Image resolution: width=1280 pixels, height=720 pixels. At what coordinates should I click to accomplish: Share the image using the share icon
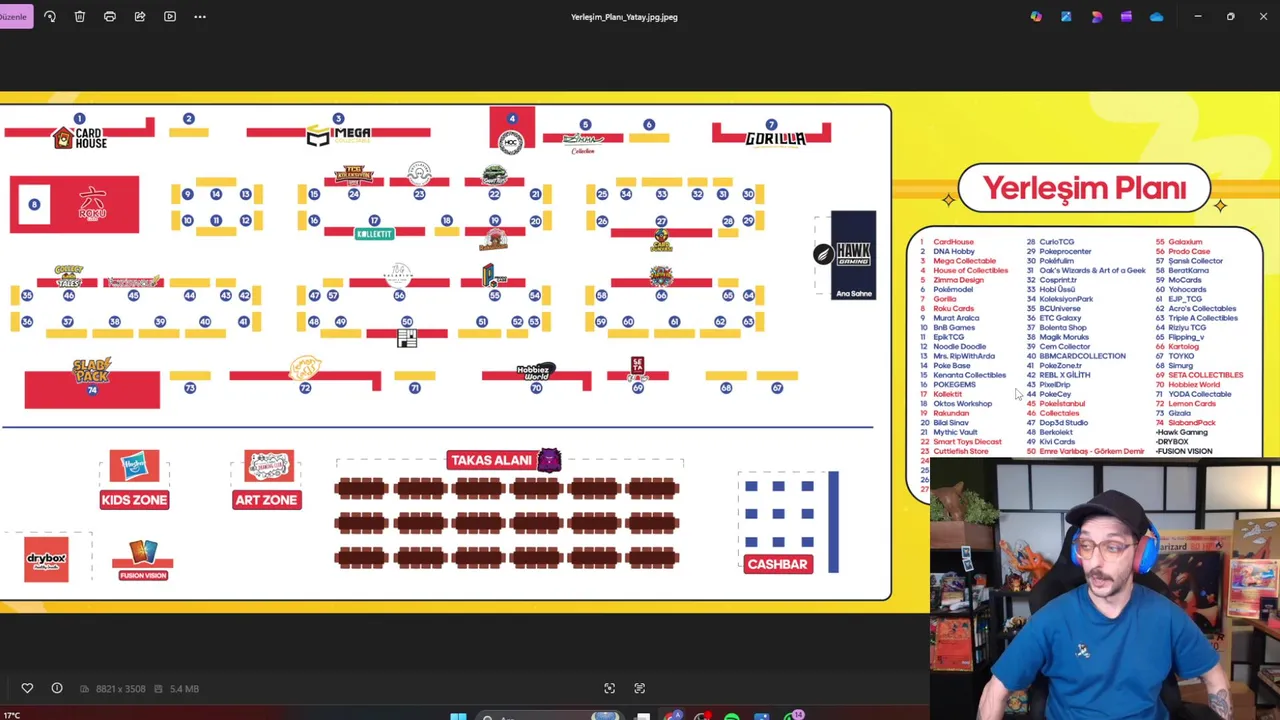(140, 16)
